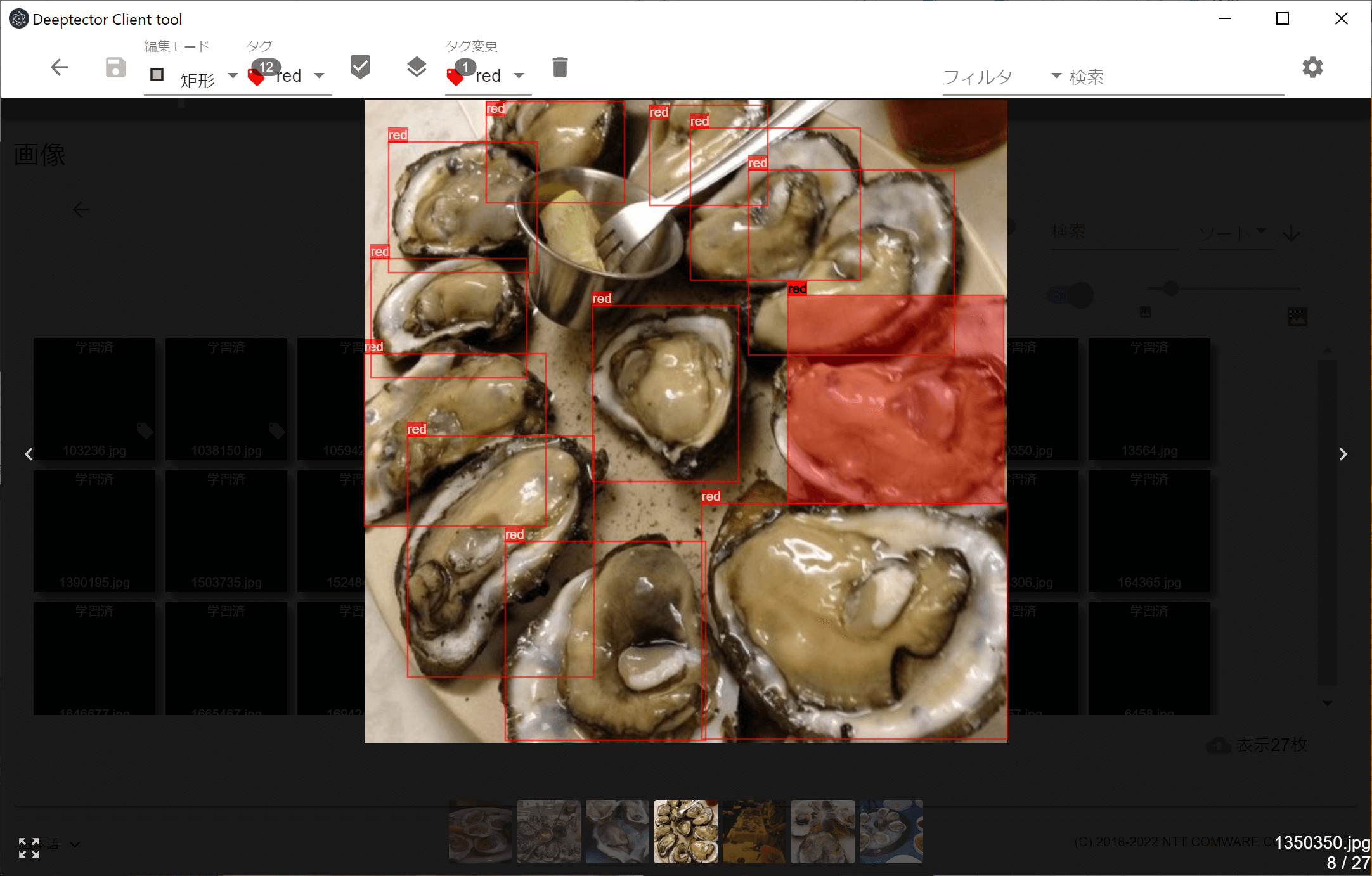Click the sort direction down-arrow icon
The width and height of the screenshot is (1372, 876).
click(1291, 233)
